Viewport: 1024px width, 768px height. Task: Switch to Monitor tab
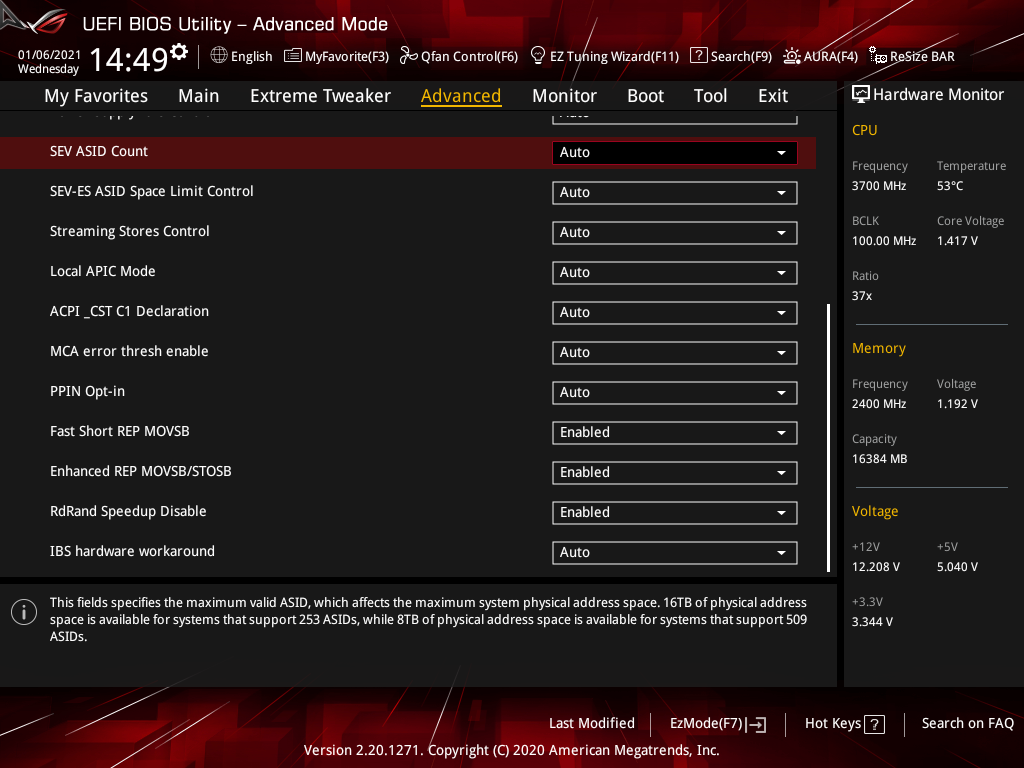[x=564, y=96]
